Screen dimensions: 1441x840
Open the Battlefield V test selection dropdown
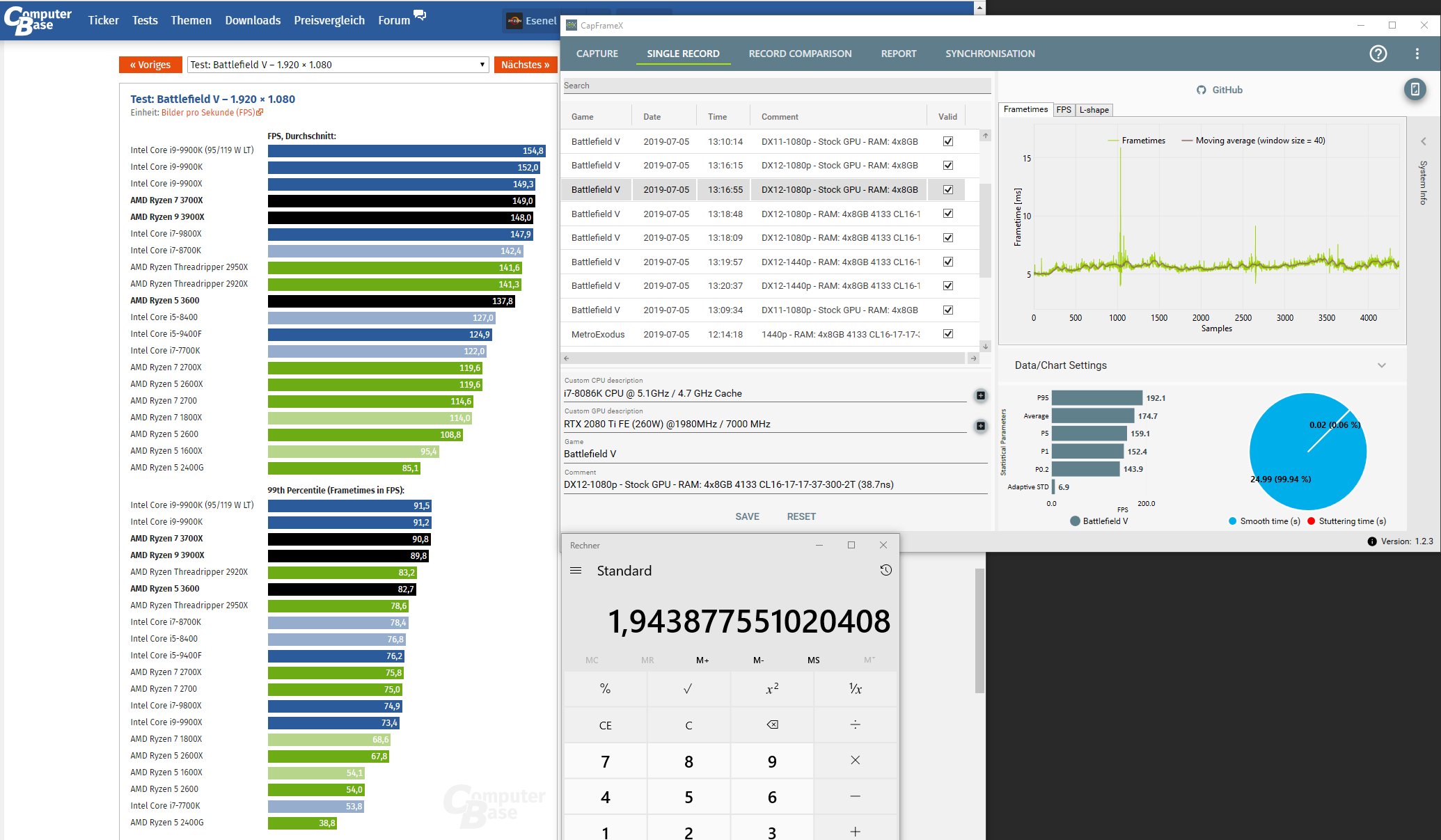click(338, 65)
